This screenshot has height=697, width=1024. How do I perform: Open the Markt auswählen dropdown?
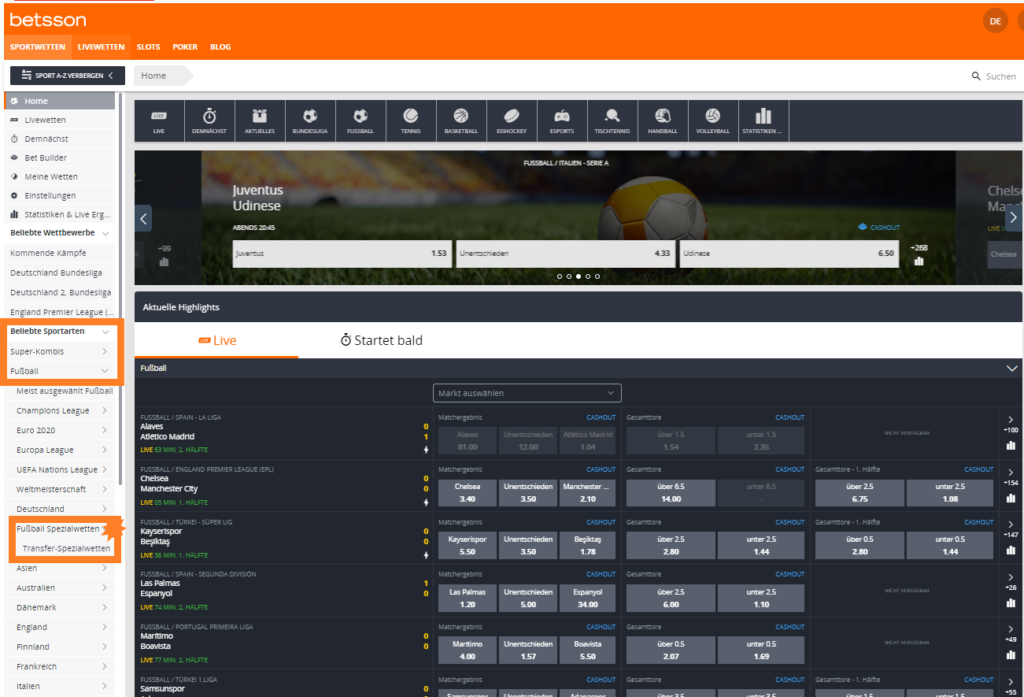tap(527, 393)
